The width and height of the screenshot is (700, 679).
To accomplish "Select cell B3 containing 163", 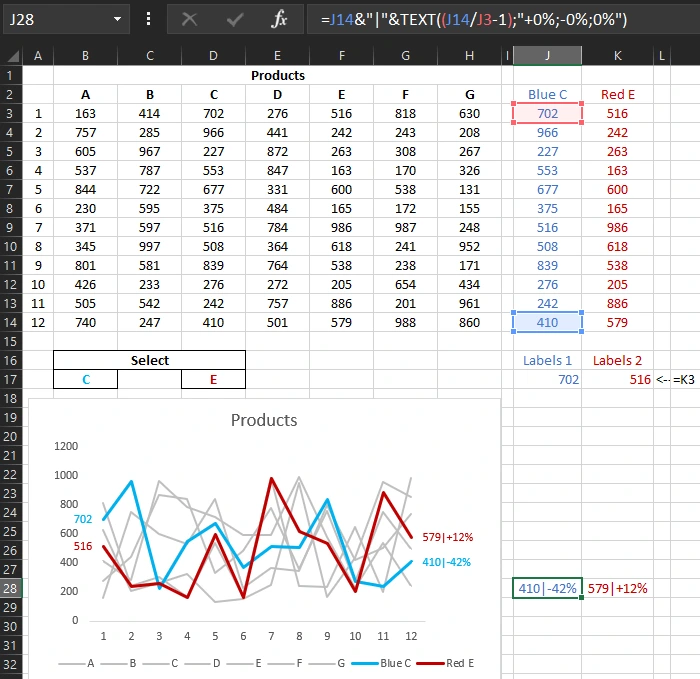I will coord(85,113).
